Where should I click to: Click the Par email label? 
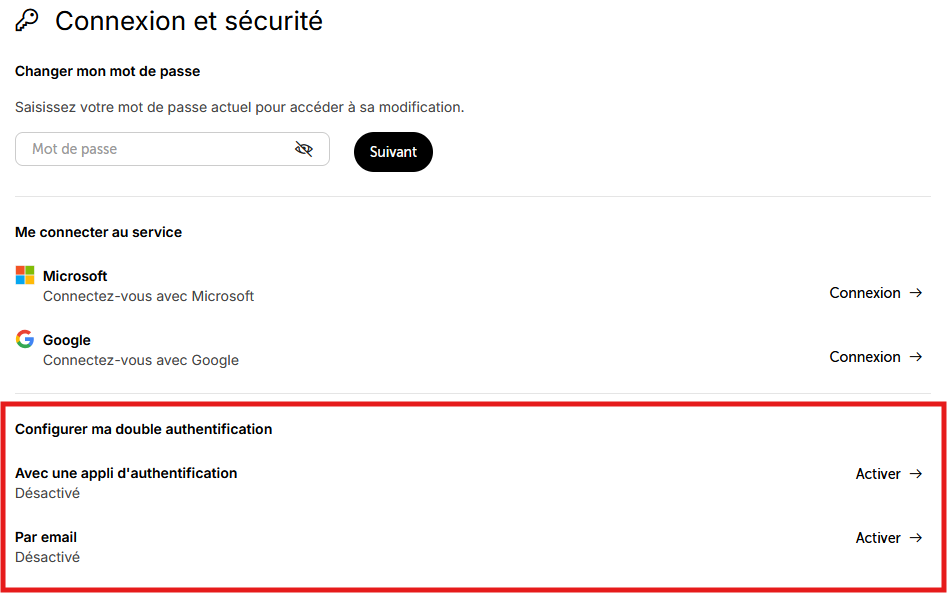pyautogui.click(x=46, y=537)
